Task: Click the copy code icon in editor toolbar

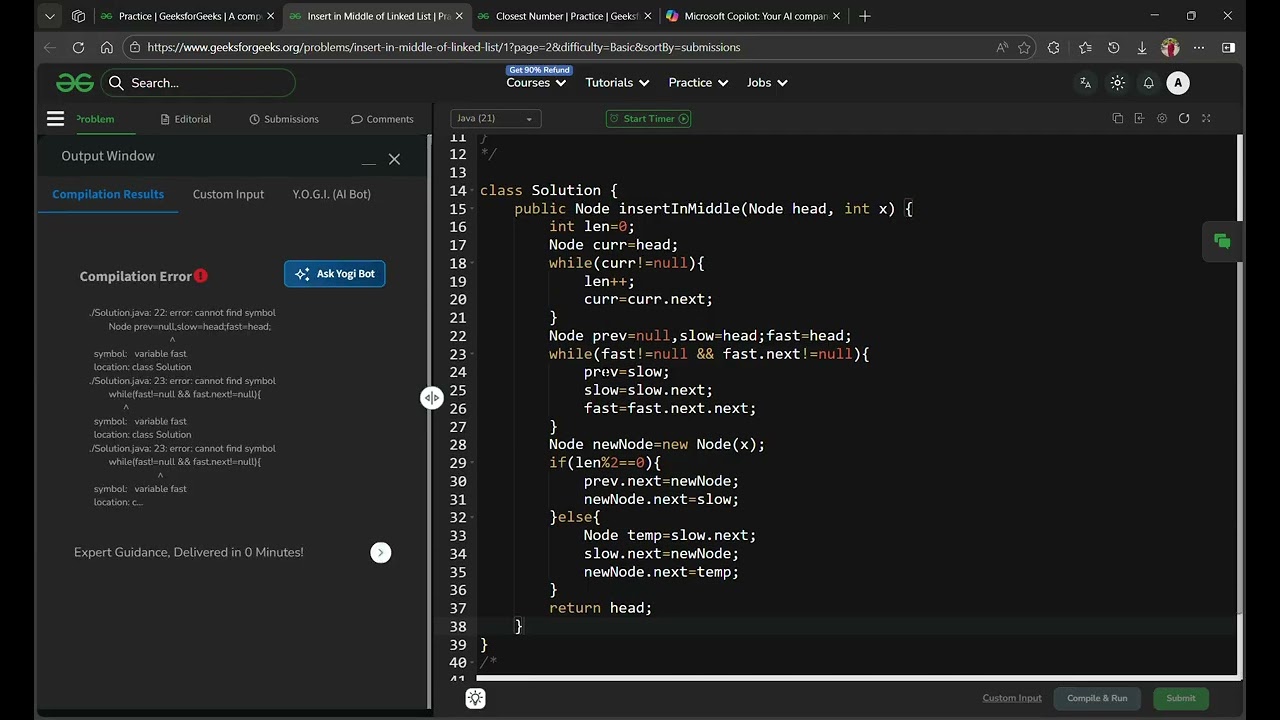Action: [x=1117, y=118]
